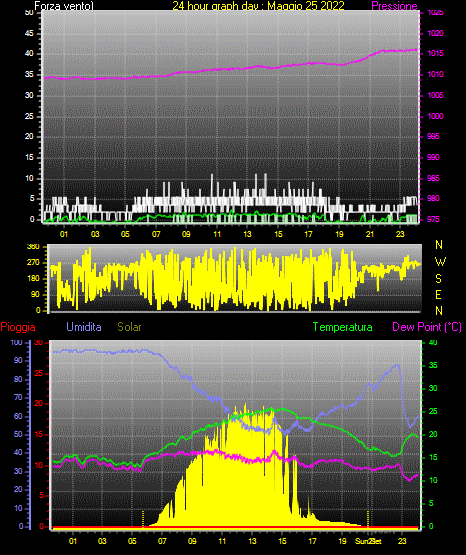Viewport: 466px width, 555px height.
Task: Click the 'Sunset' time-axis label
Action: (369, 541)
